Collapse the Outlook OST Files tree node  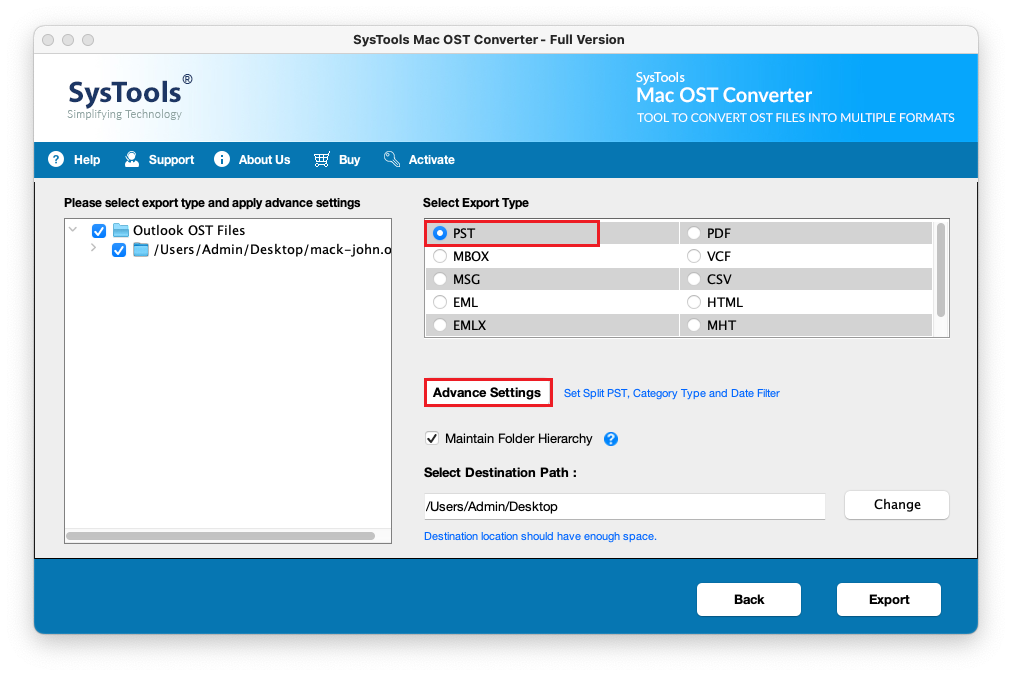pos(73,229)
